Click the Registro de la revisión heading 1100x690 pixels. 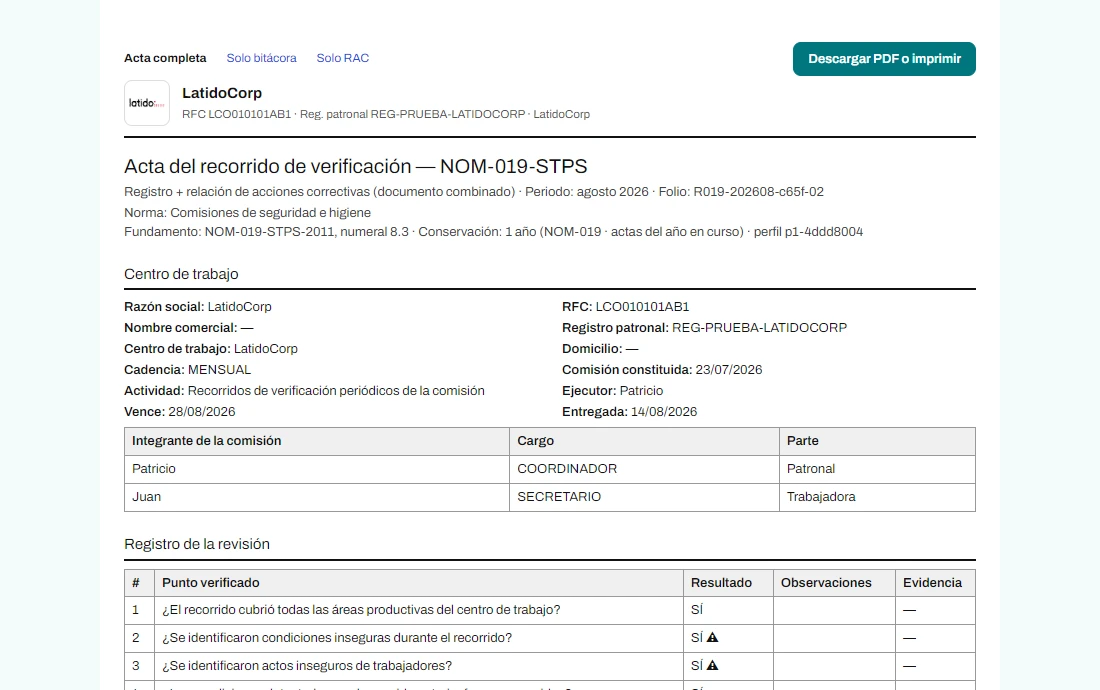196,544
